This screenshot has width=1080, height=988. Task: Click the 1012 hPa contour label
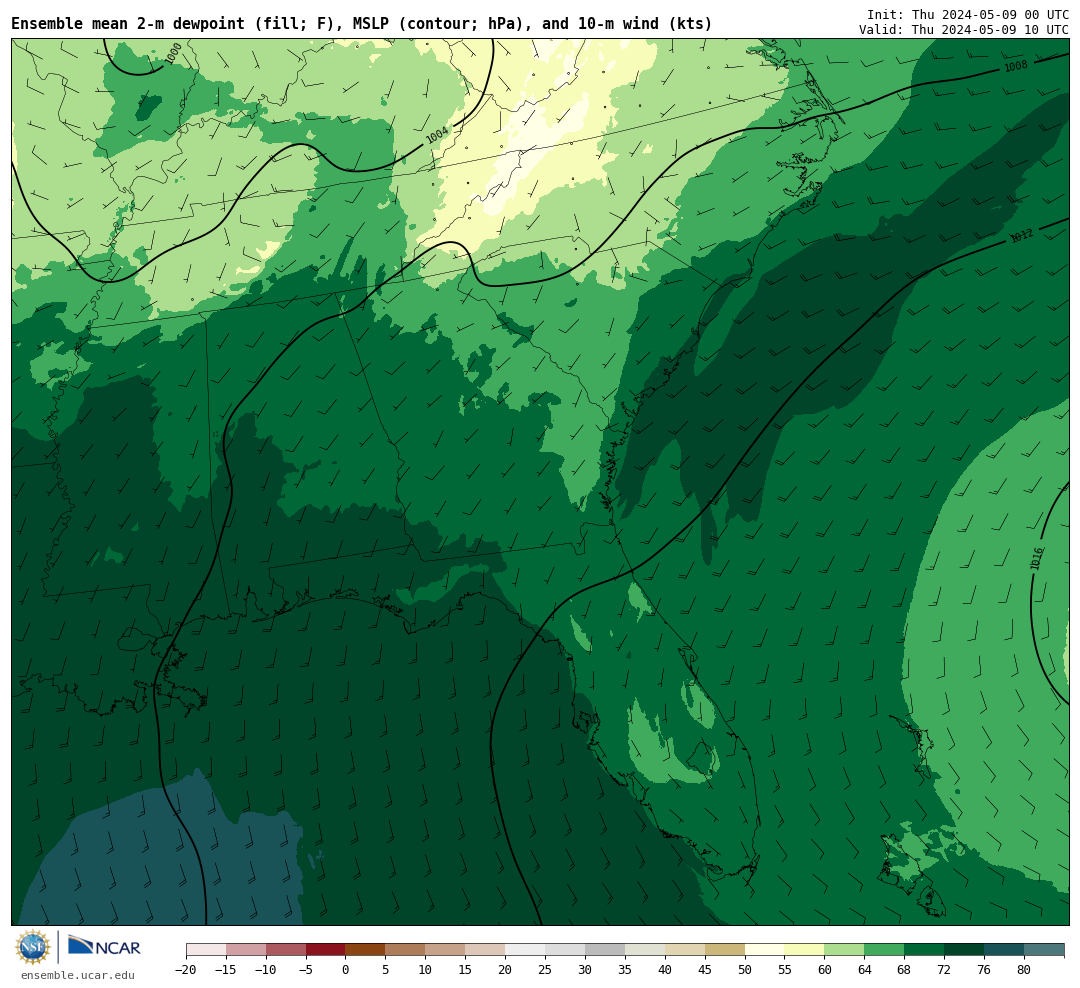[1021, 236]
